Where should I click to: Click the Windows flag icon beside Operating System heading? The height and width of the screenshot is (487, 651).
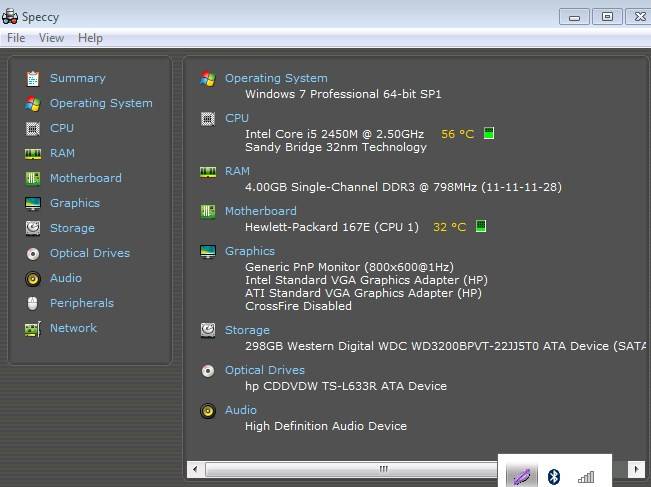[x=208, y=78]
